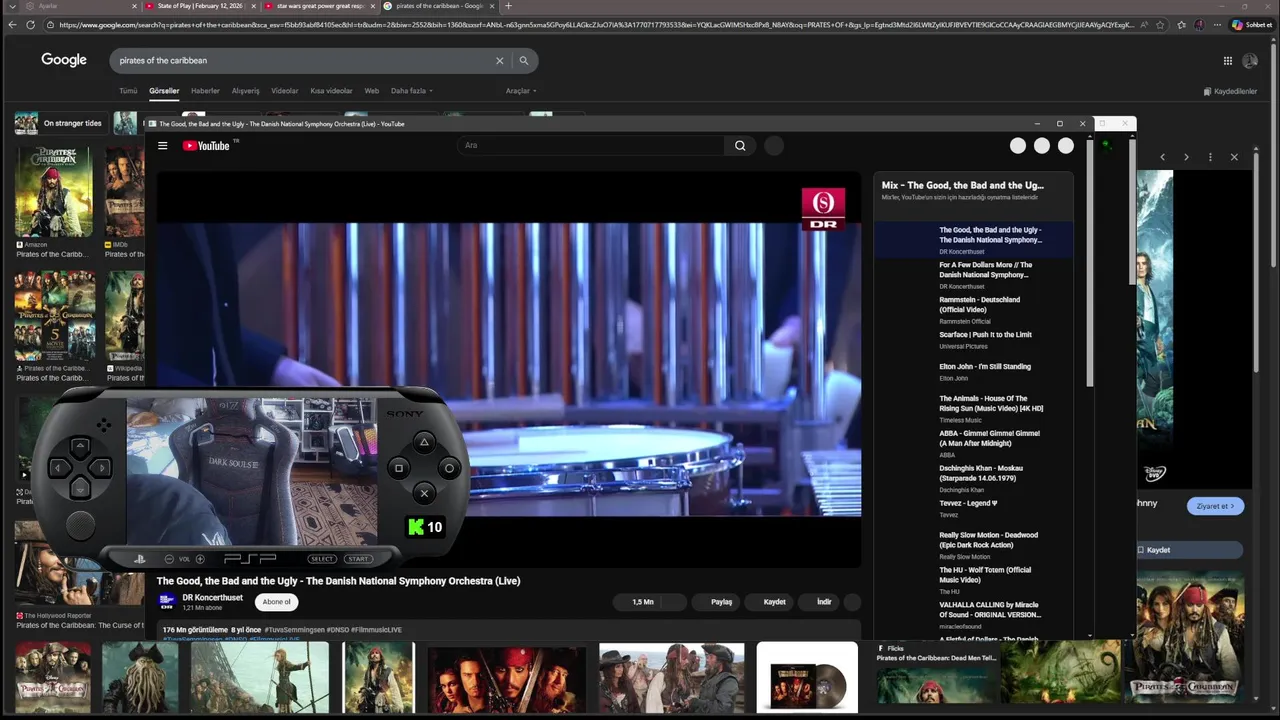Viewport: 1280px width, 720px height.
Task: Clear the Google search box with X
Action: [500, 61]
